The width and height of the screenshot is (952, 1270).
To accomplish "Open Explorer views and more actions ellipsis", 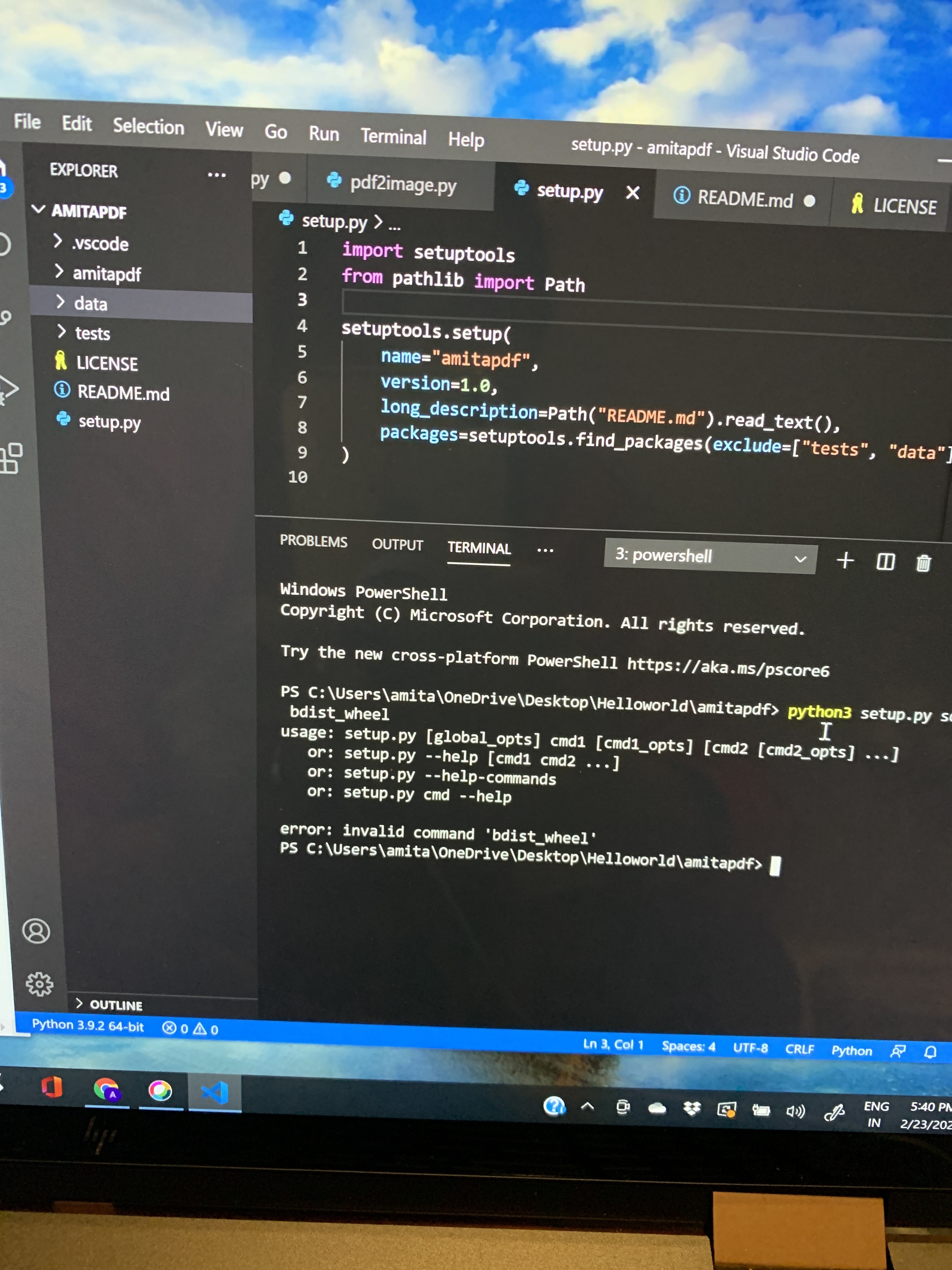I will click(x=216, y=175).
